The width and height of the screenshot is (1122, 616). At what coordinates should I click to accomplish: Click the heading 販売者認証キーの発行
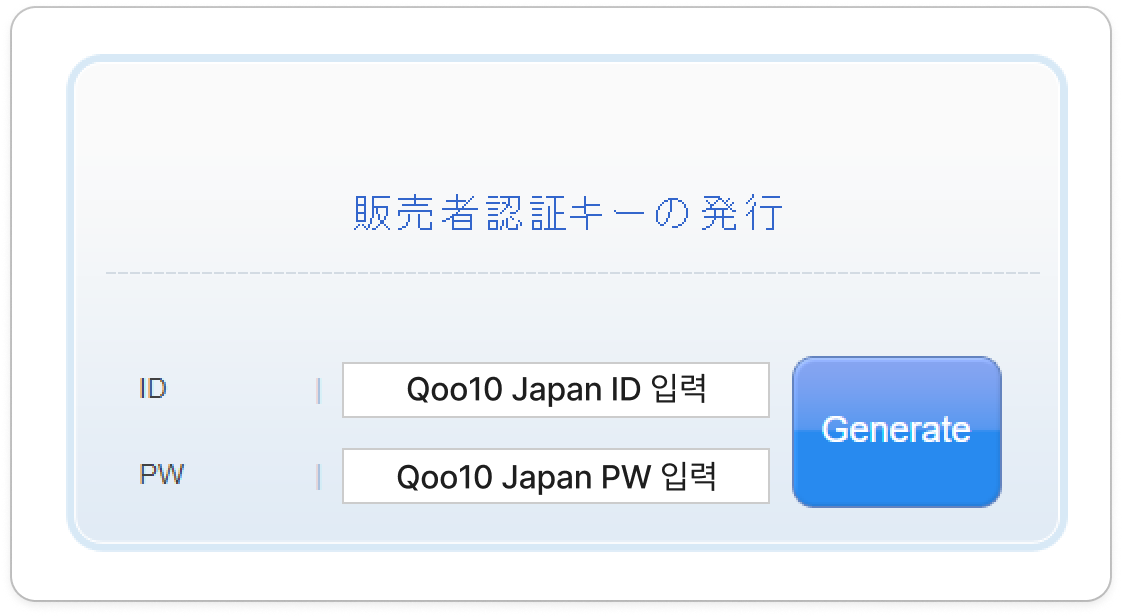click(569, 213)
